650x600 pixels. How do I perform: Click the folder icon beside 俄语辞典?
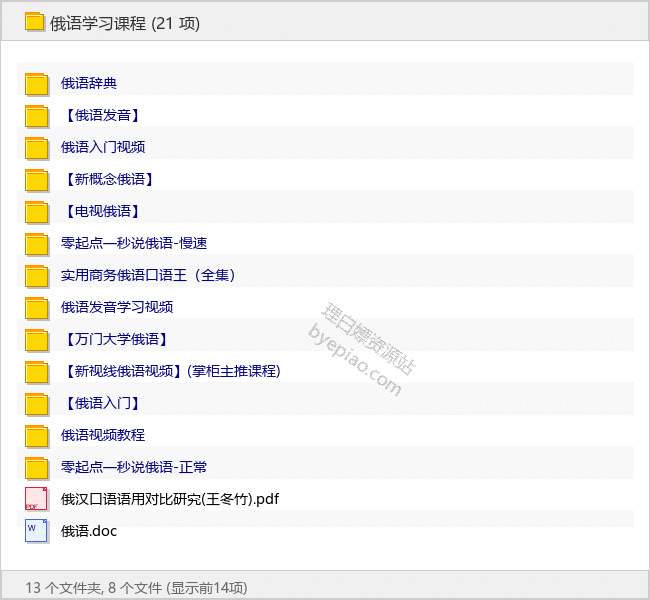click(x=36, y=84)
